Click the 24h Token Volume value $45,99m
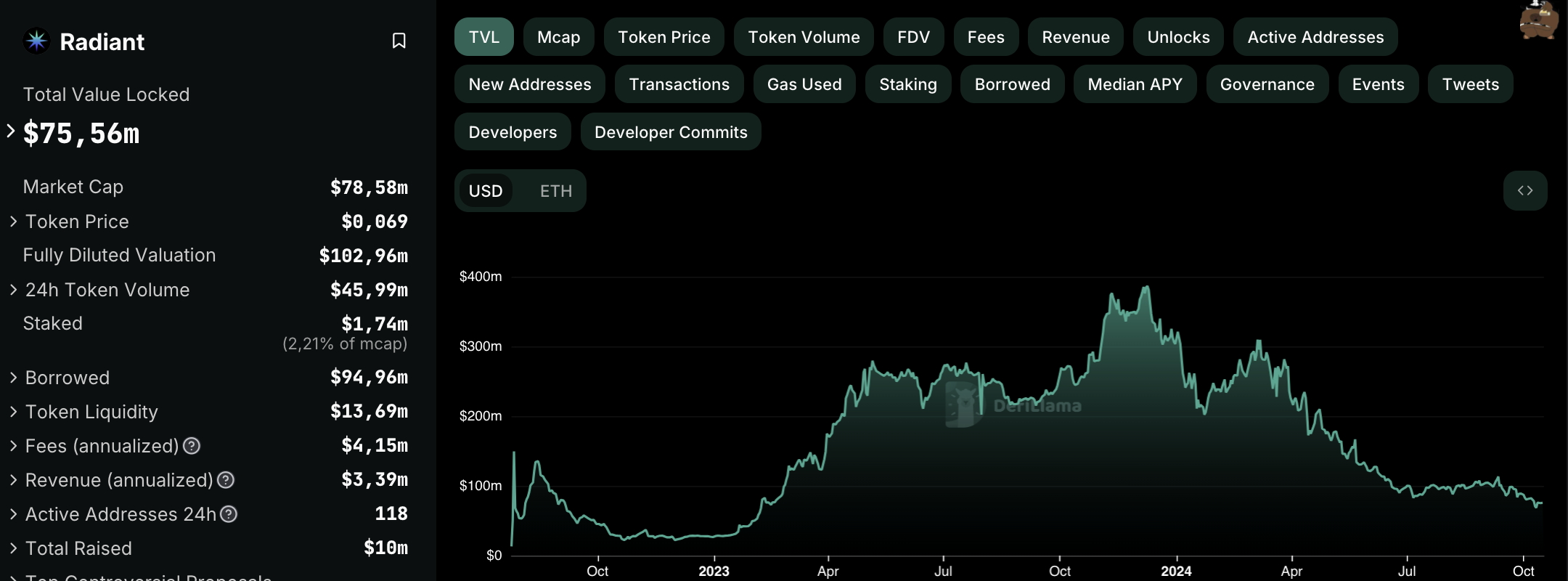The width and height of the screenshot is (1568, 581). 369,290
